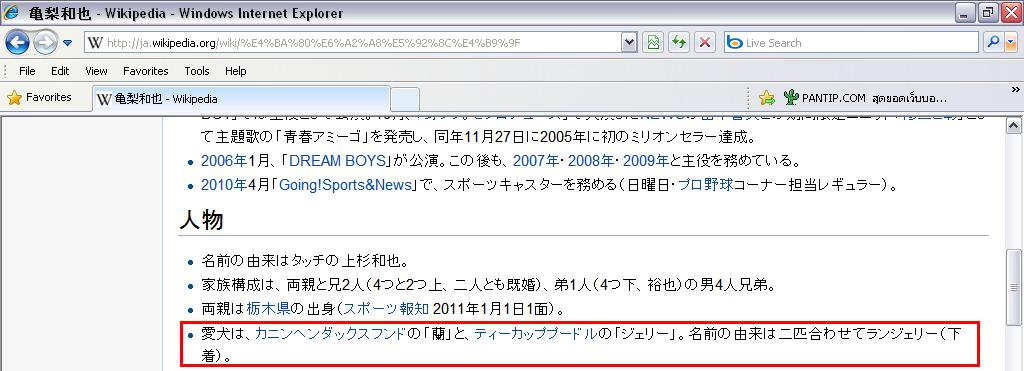The height and width of the screenshot is (371, 1024).
Task: Click the red Stop loading icon
Action: [705, 43]
